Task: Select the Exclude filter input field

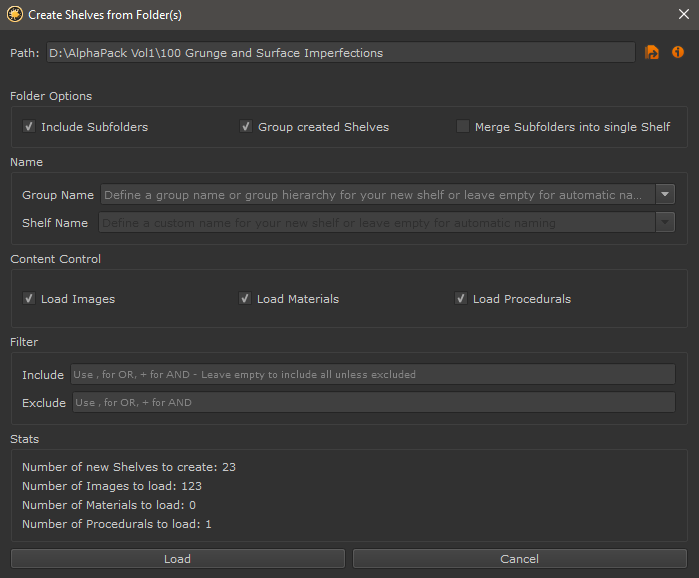Action: click(x=372, y=403)
